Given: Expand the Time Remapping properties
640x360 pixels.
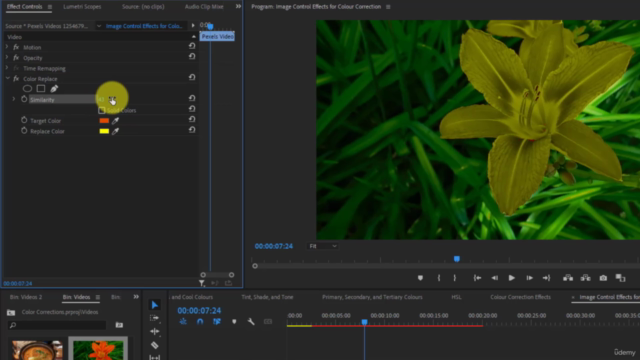Looking at the screenshot, I should 7,68.
